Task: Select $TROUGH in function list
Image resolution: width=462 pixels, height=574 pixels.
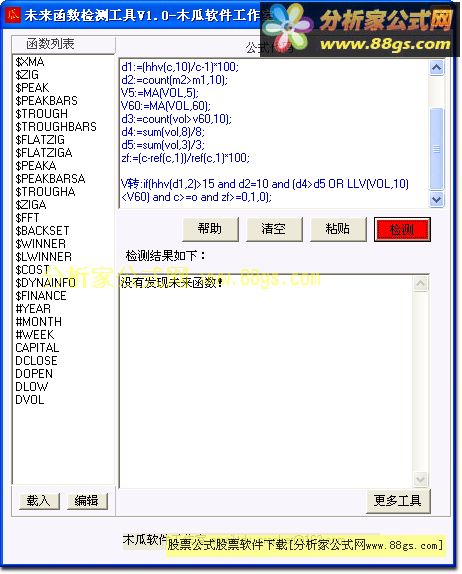Action: click(x=41, y=114)
